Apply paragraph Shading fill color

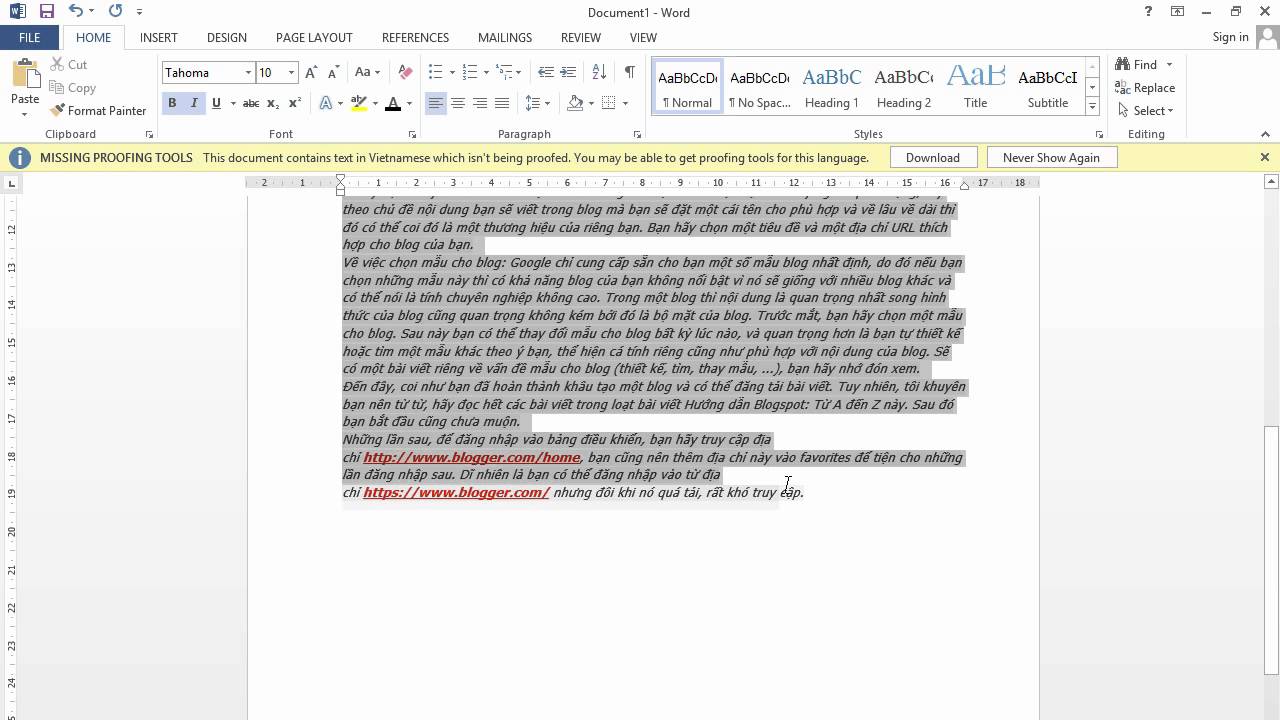point(575,103)
